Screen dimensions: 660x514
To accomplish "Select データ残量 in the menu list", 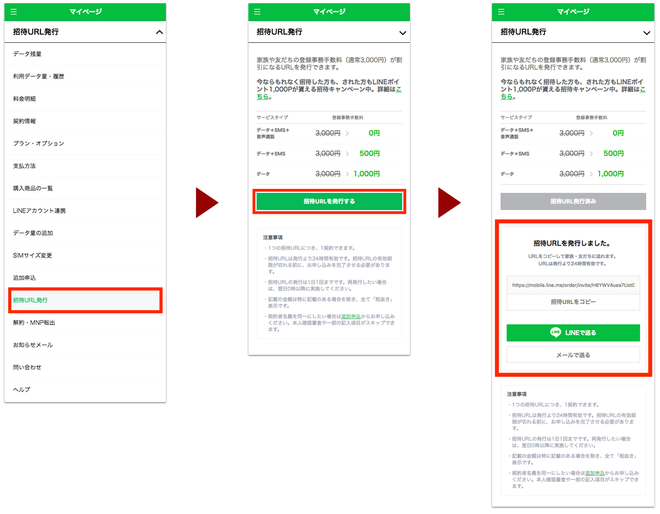I will 85,54.
